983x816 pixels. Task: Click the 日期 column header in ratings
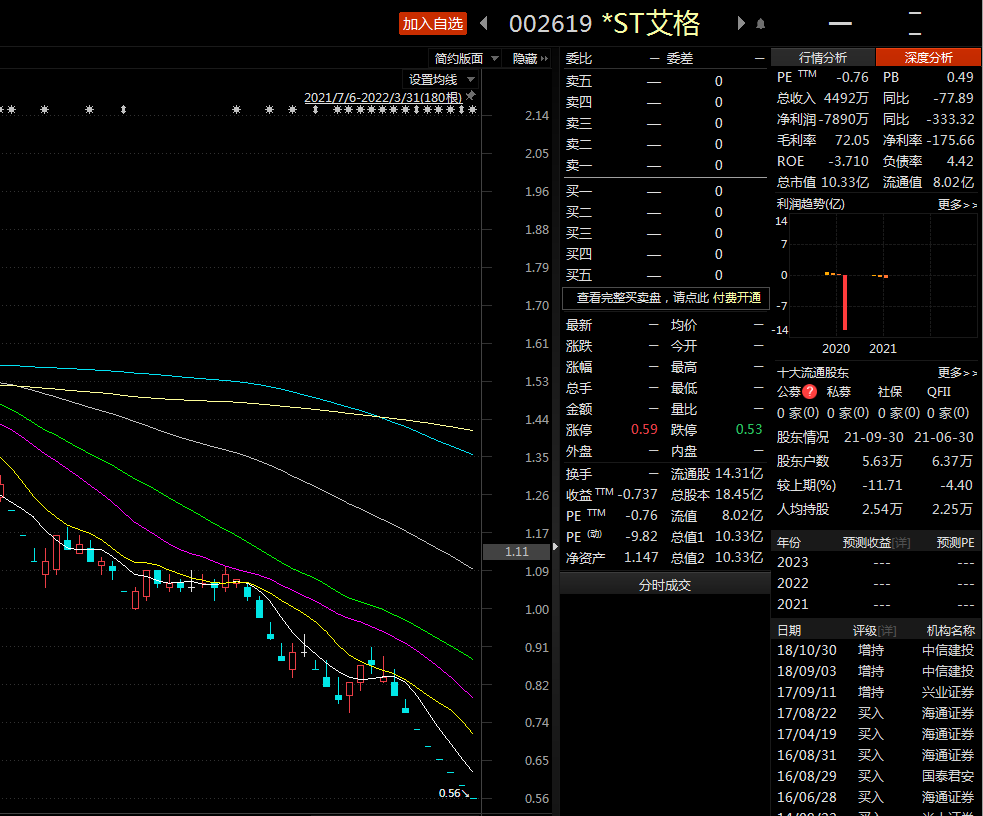[x=789, y=630]
